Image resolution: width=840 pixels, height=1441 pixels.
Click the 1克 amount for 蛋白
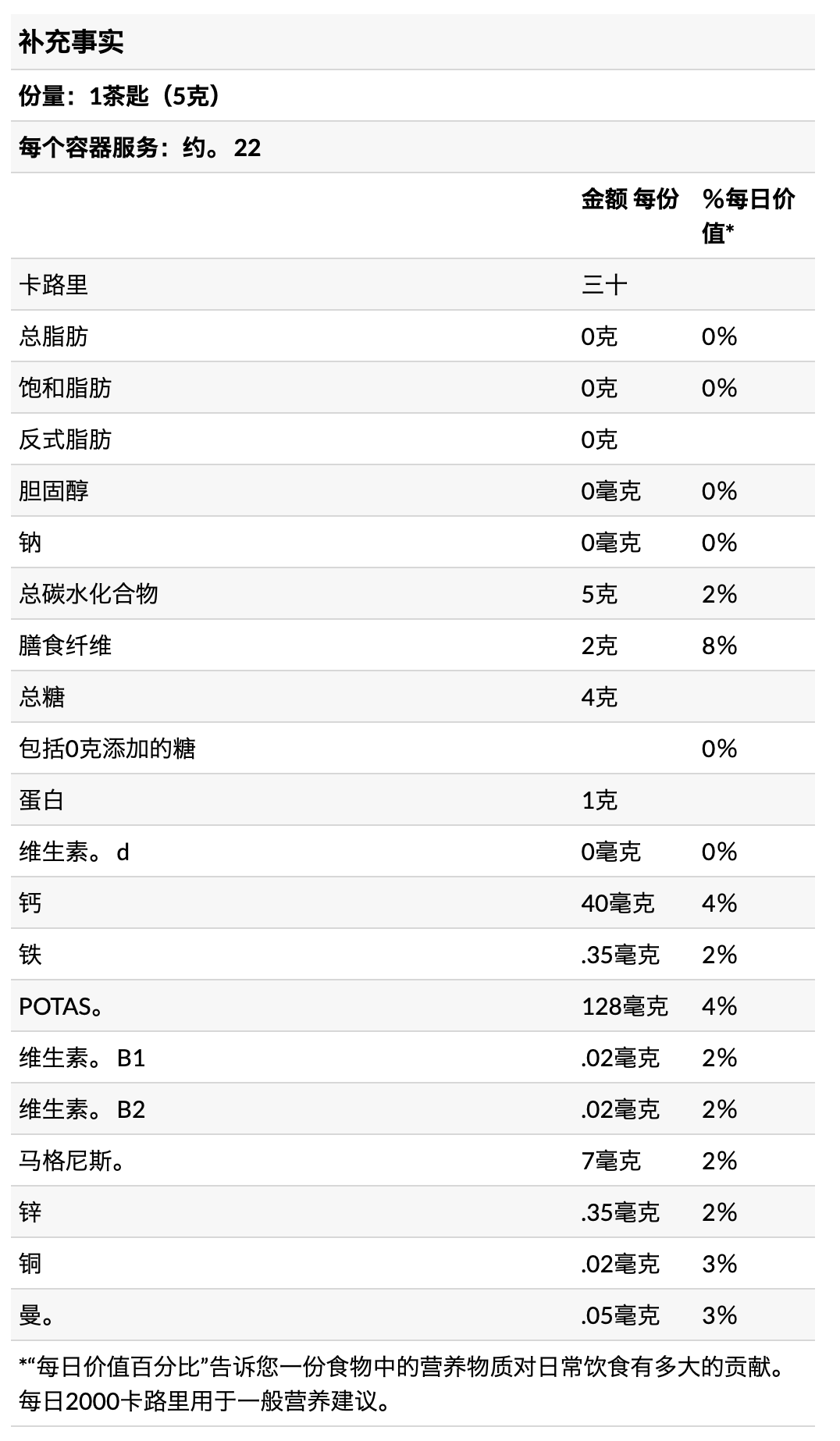[x=599, y=800]
